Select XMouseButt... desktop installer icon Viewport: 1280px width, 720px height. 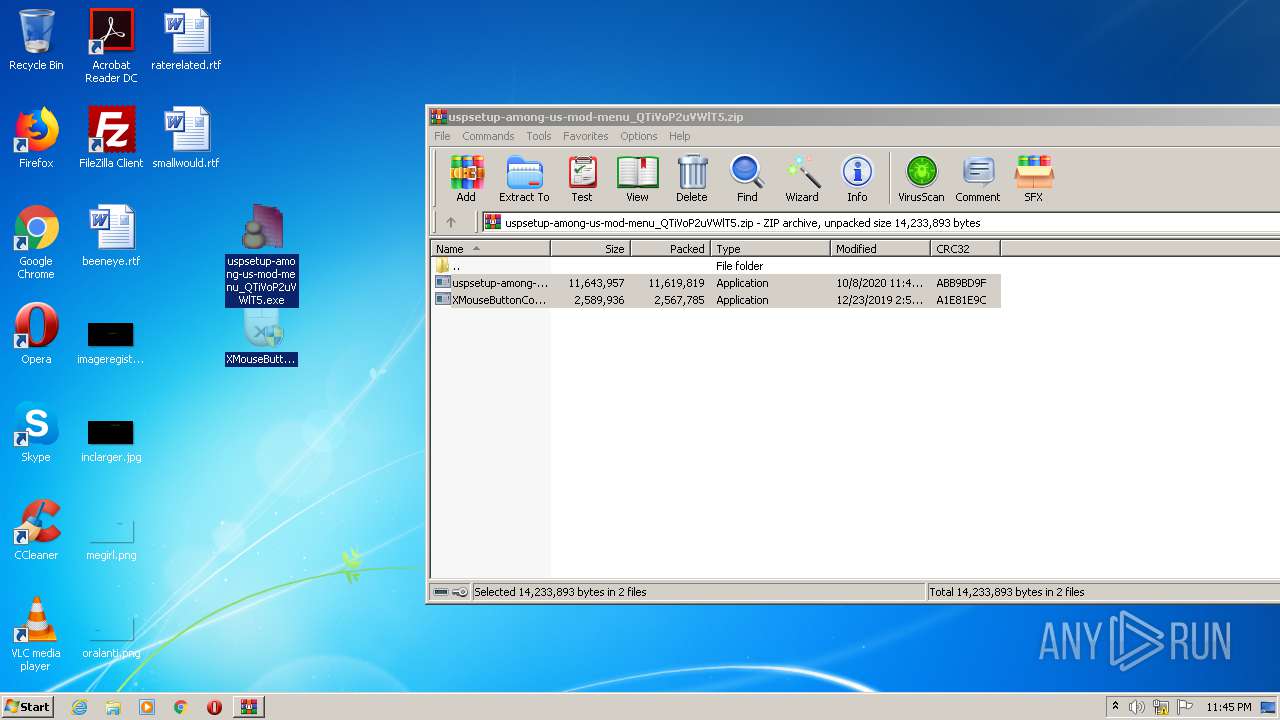click(262, 338)
